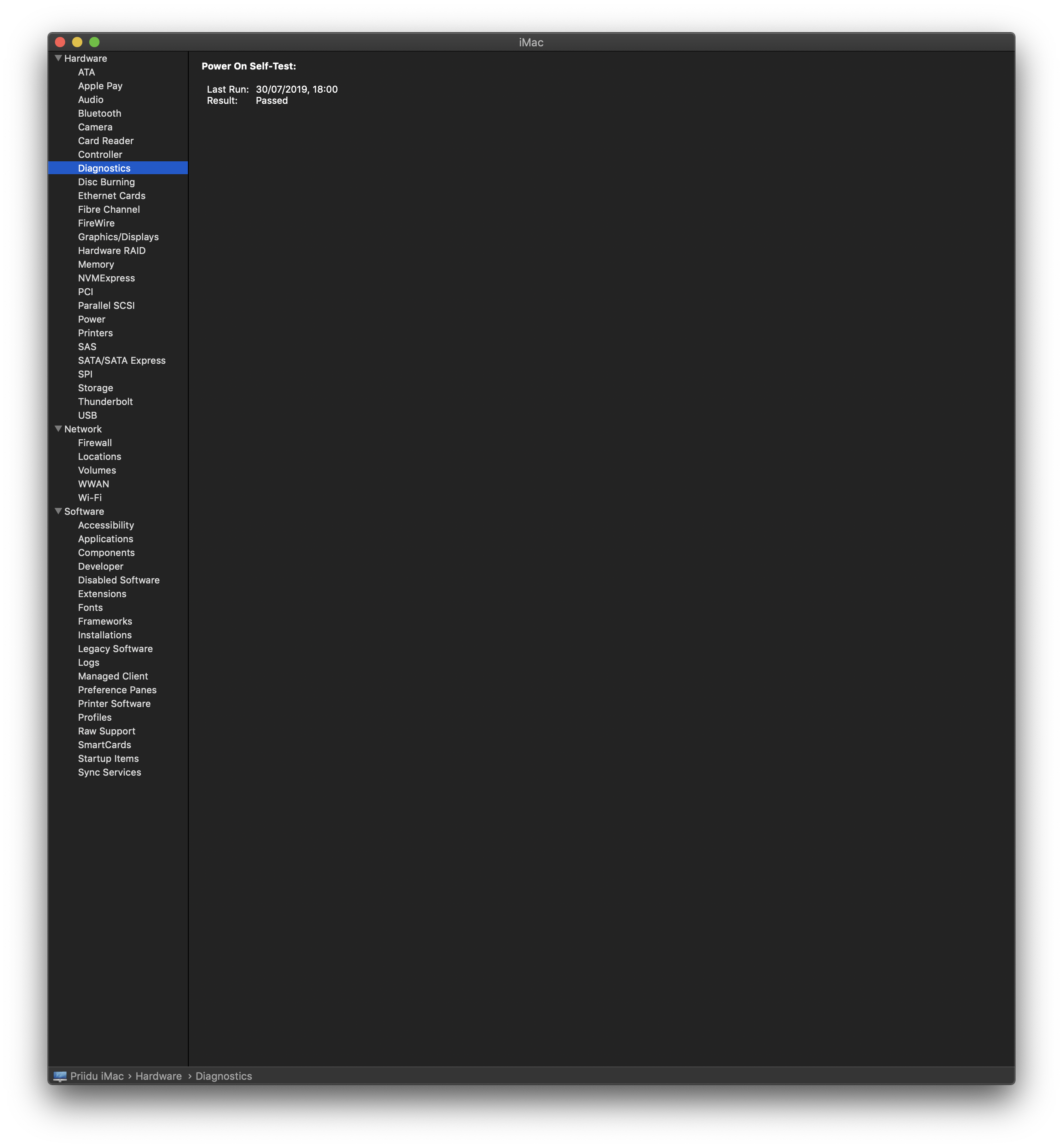Click 'Priidu iMac' in the path bar
Viewport: 1063px width, 1148px height.
coord(97,1076)
